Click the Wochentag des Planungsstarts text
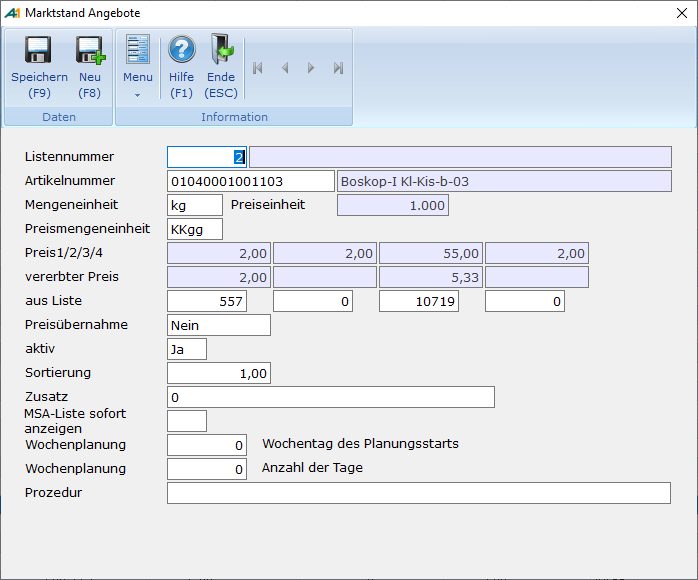The width and height of the screenshot is (698, 580). (x=360, y=444)
